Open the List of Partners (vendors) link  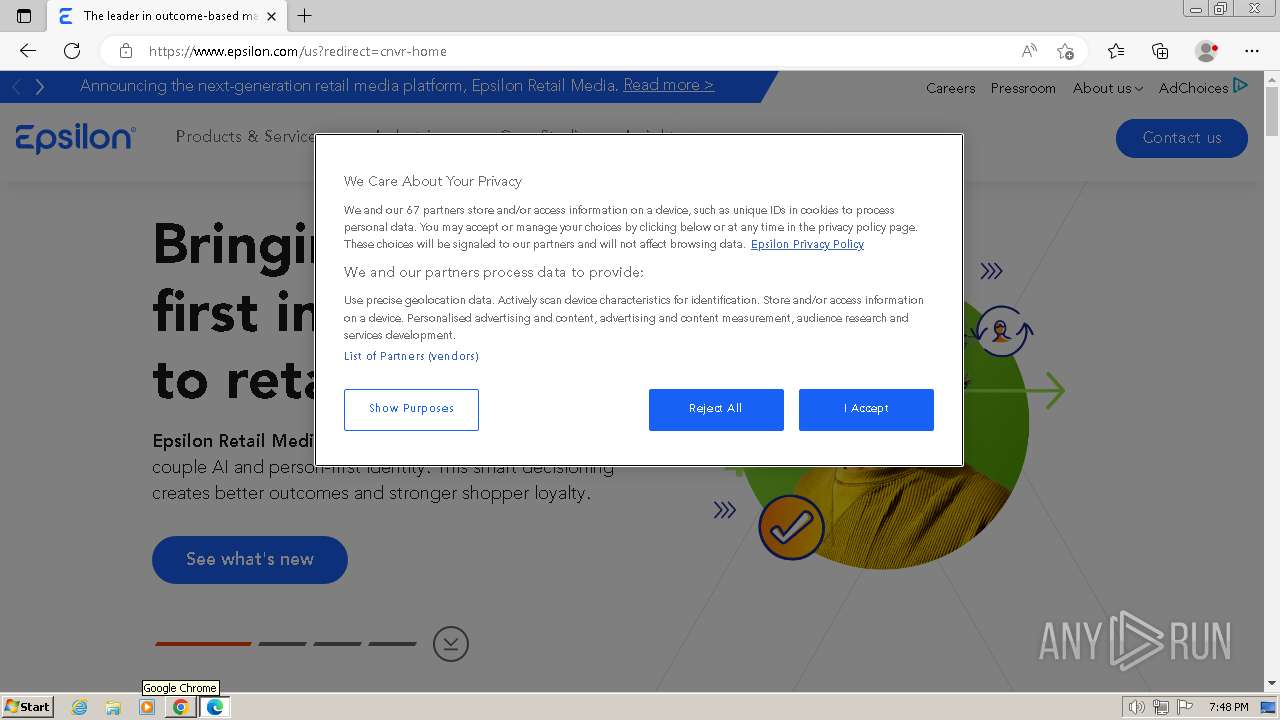[x=411, y=356]
